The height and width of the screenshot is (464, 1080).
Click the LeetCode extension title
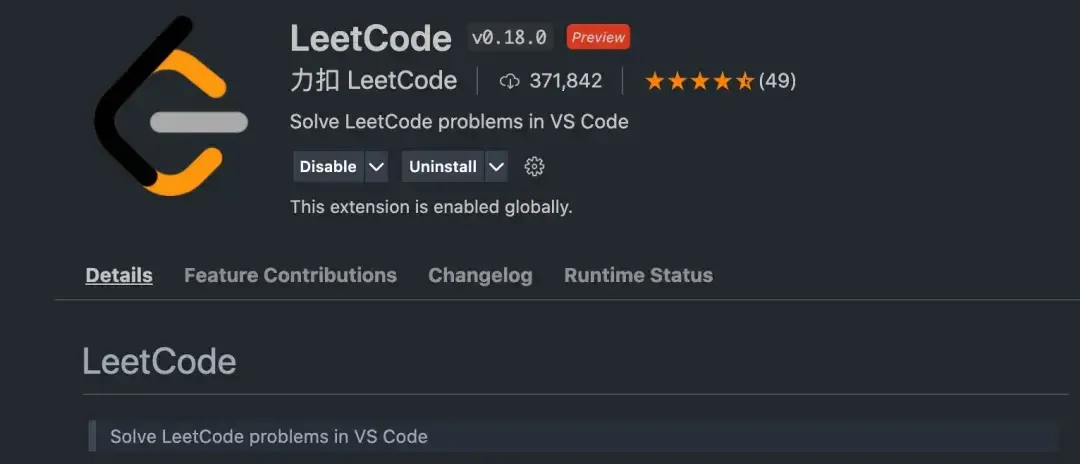point(371,39)
